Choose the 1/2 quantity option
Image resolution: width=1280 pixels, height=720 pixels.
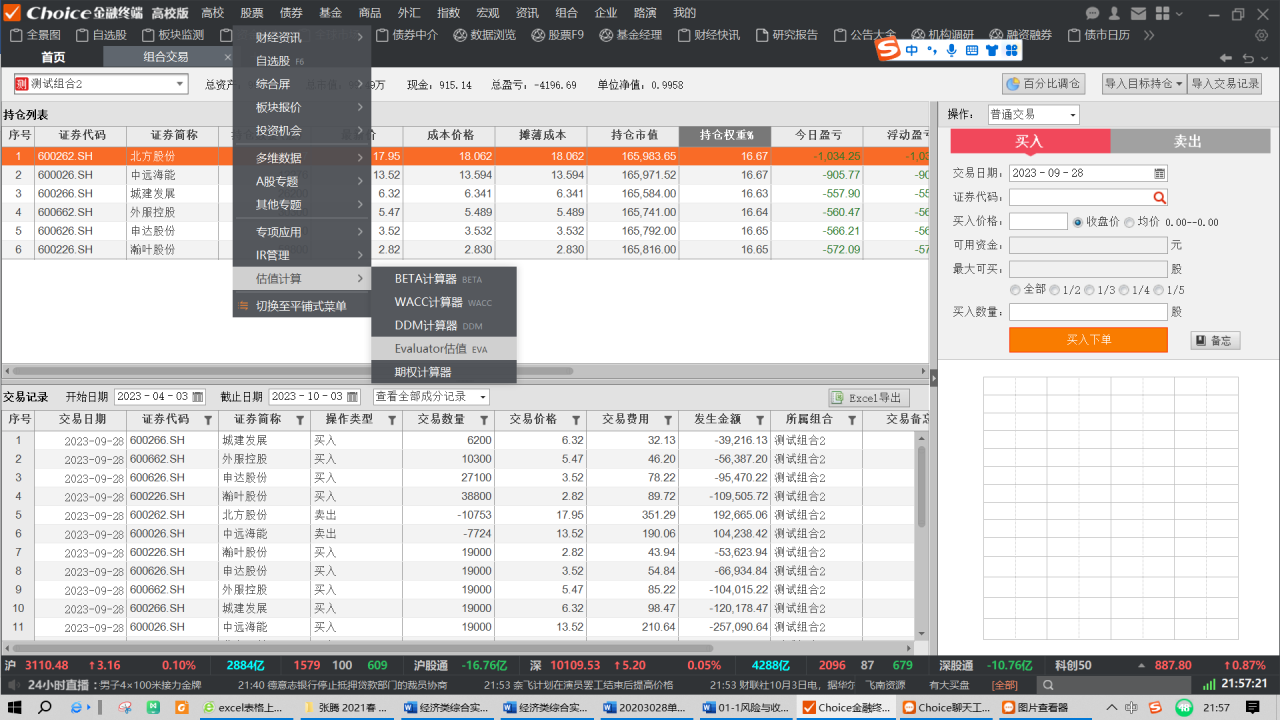1054,290
